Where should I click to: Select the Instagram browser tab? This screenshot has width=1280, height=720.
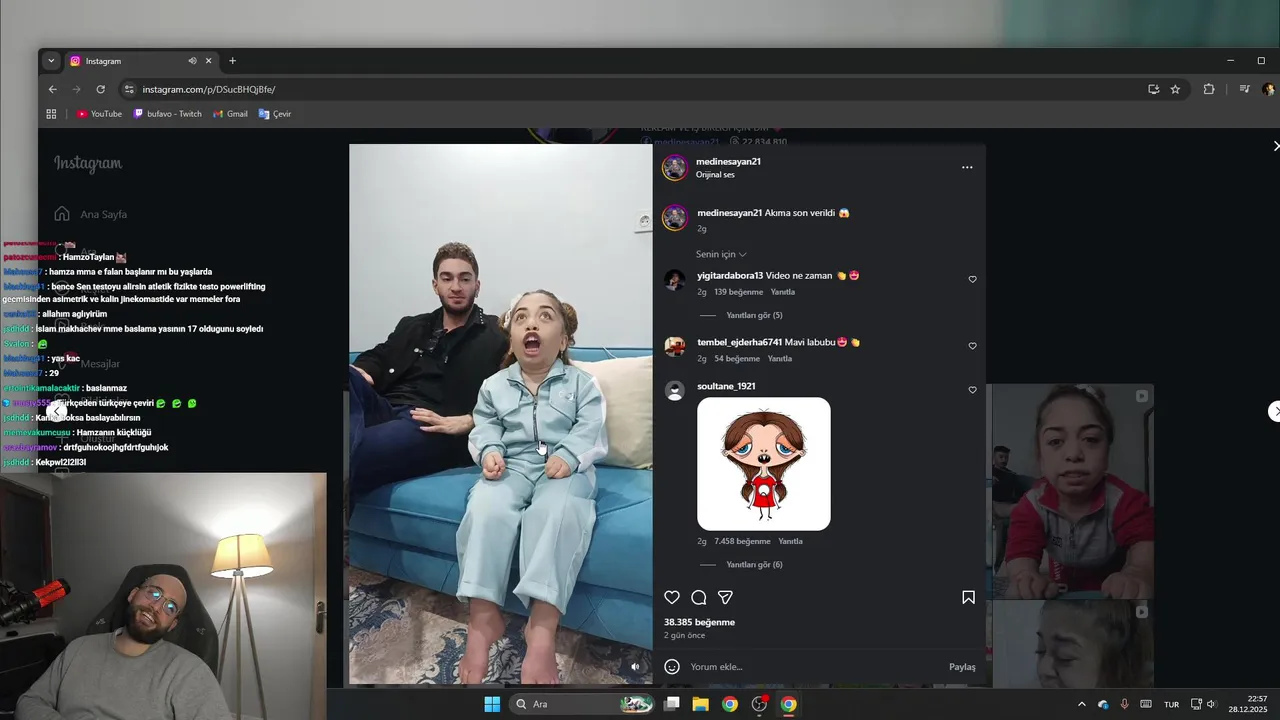tap(140, 61)
